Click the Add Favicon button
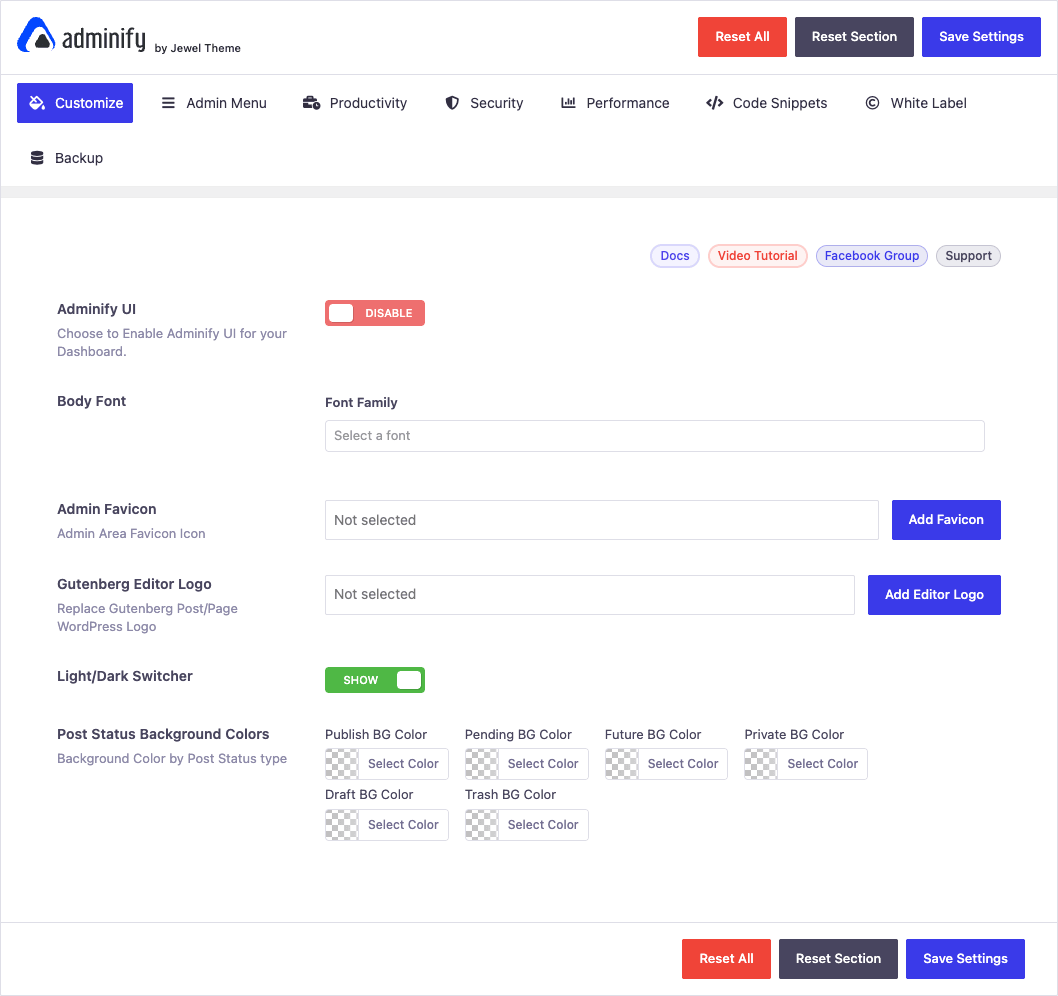Image resolution: width=1058 pixels, height=996 pixels. click(946, 520)
